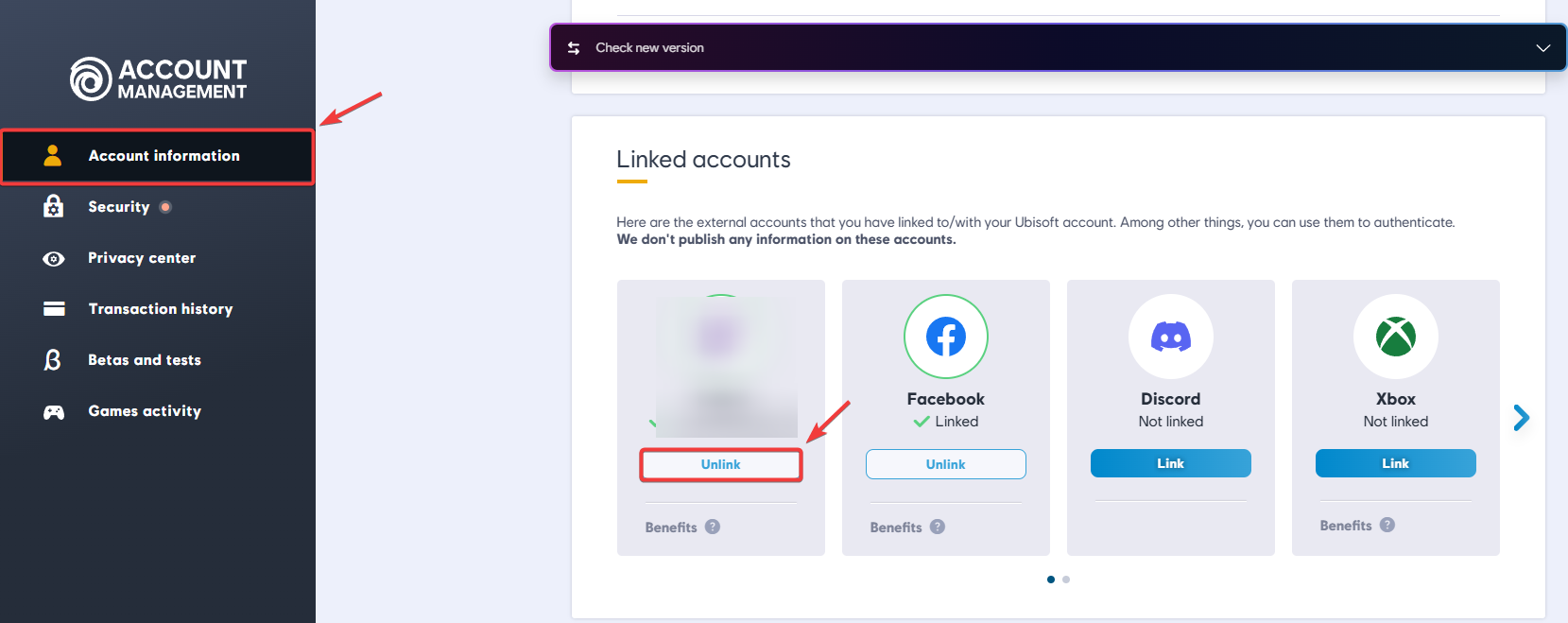Show next linked accounts with right arrow

(x=1521, y=418)
